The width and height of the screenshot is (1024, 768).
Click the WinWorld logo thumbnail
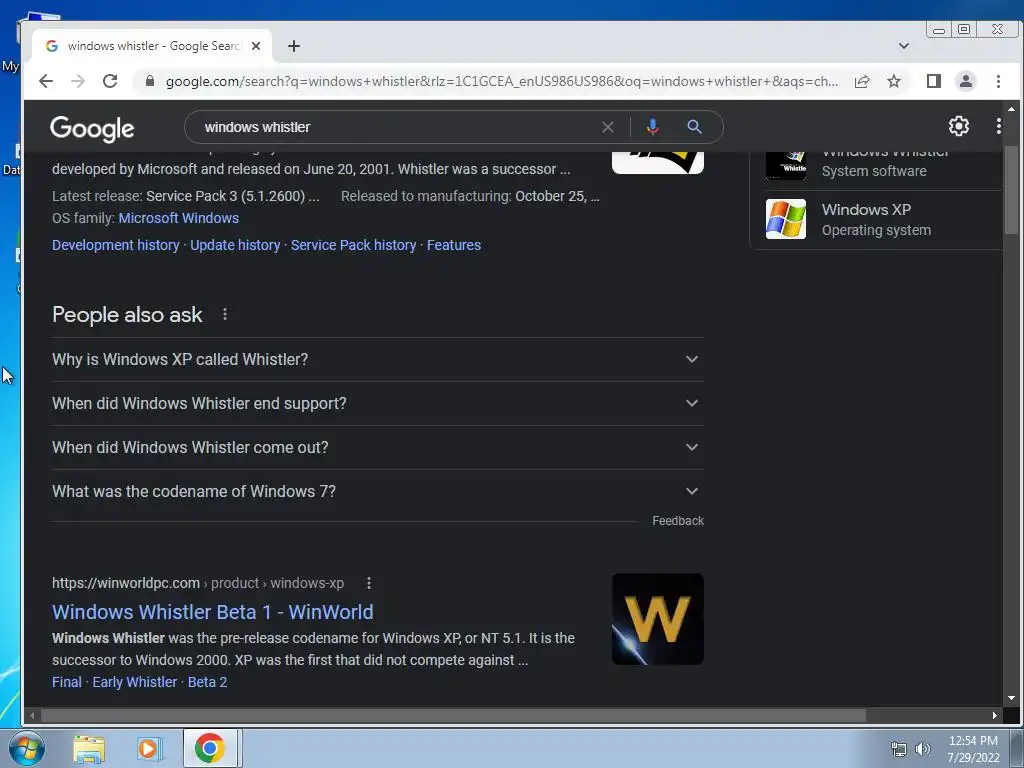click(x=658, y=619)
